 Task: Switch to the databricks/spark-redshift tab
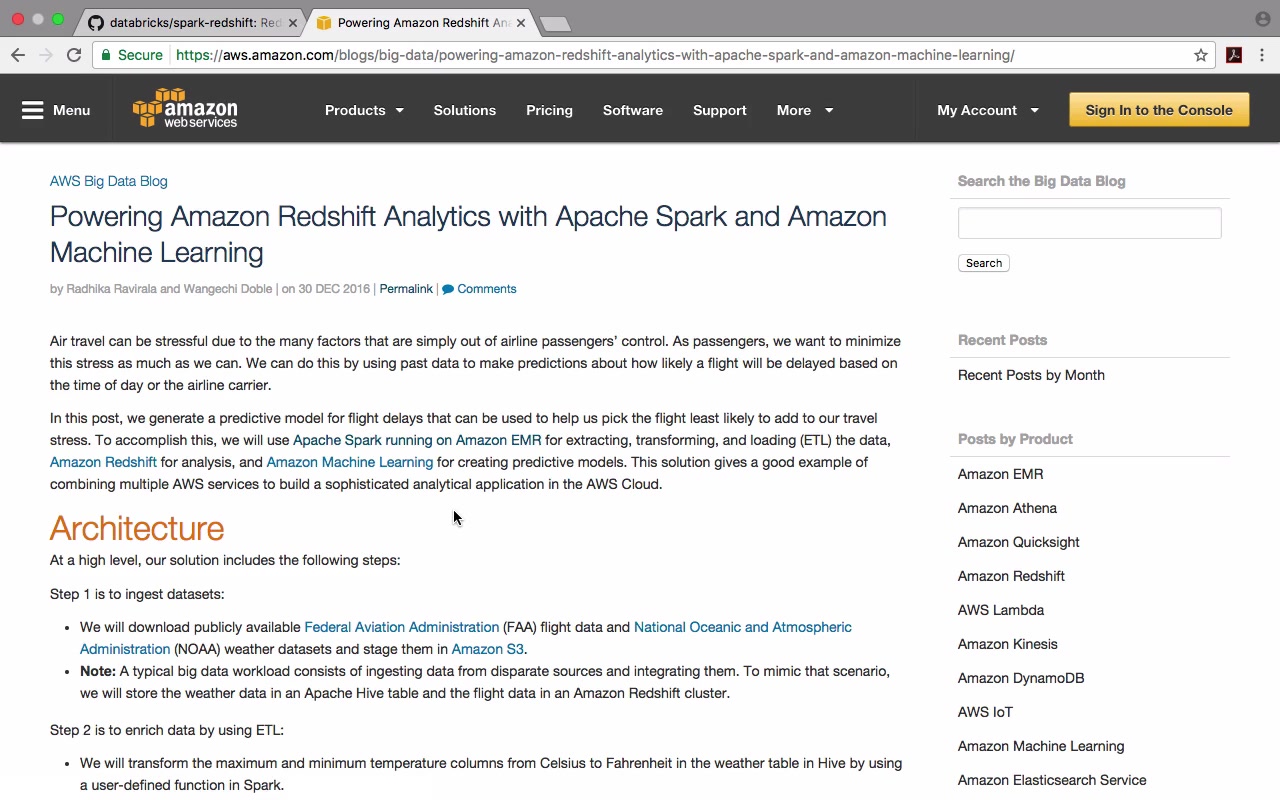195,22
